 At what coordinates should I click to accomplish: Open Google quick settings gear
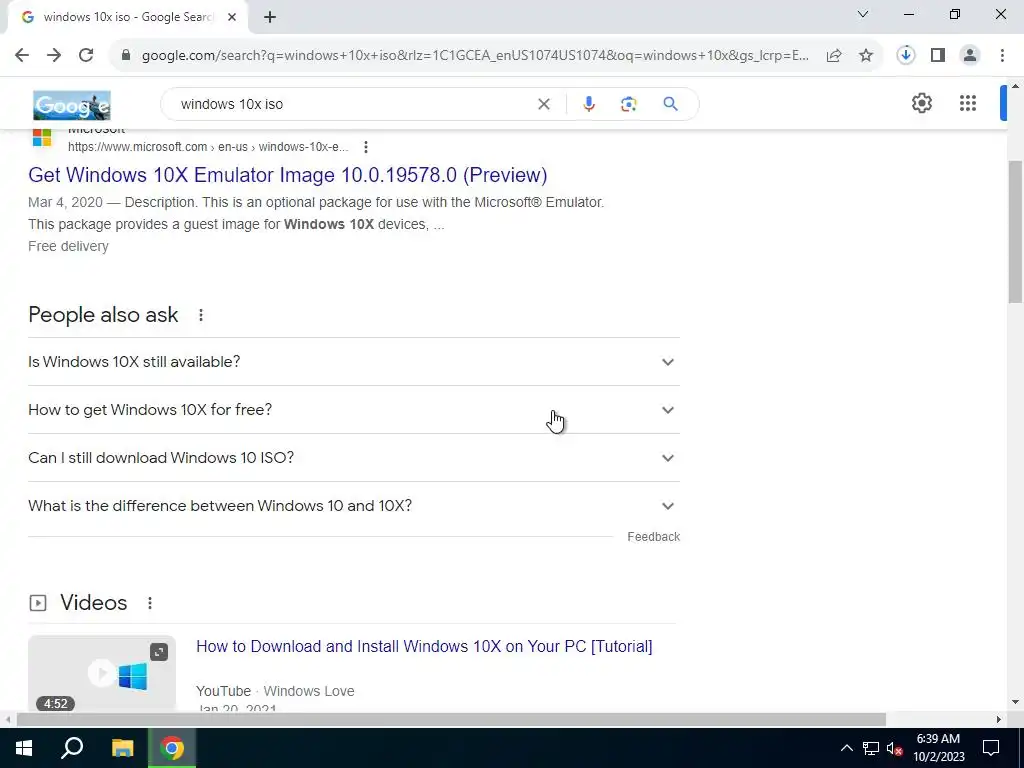click(921, 103)
